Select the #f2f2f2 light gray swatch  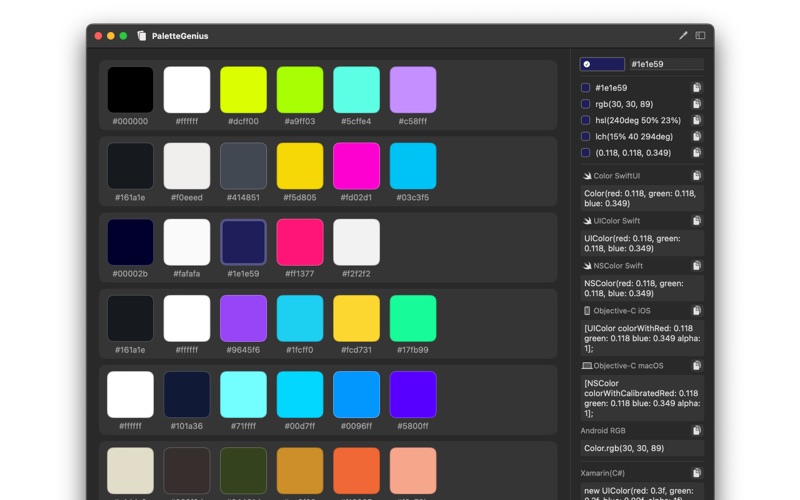356,242
